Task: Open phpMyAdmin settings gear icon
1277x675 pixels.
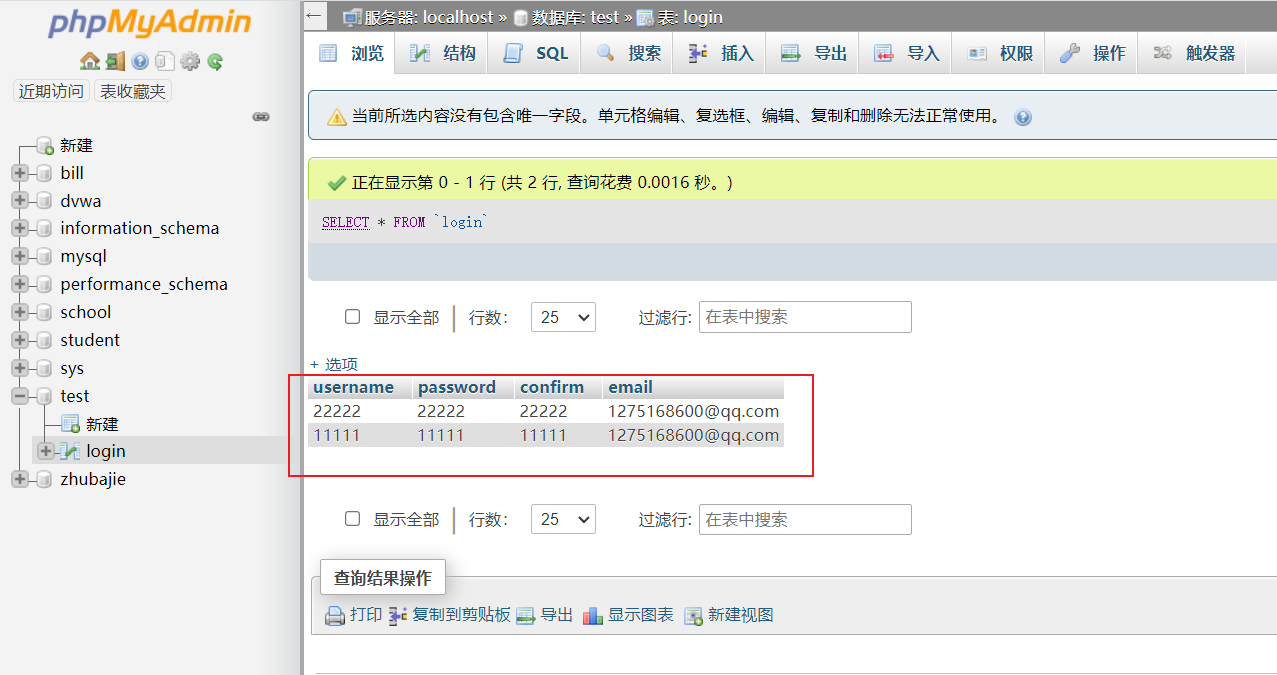Action: click(190, 61)
